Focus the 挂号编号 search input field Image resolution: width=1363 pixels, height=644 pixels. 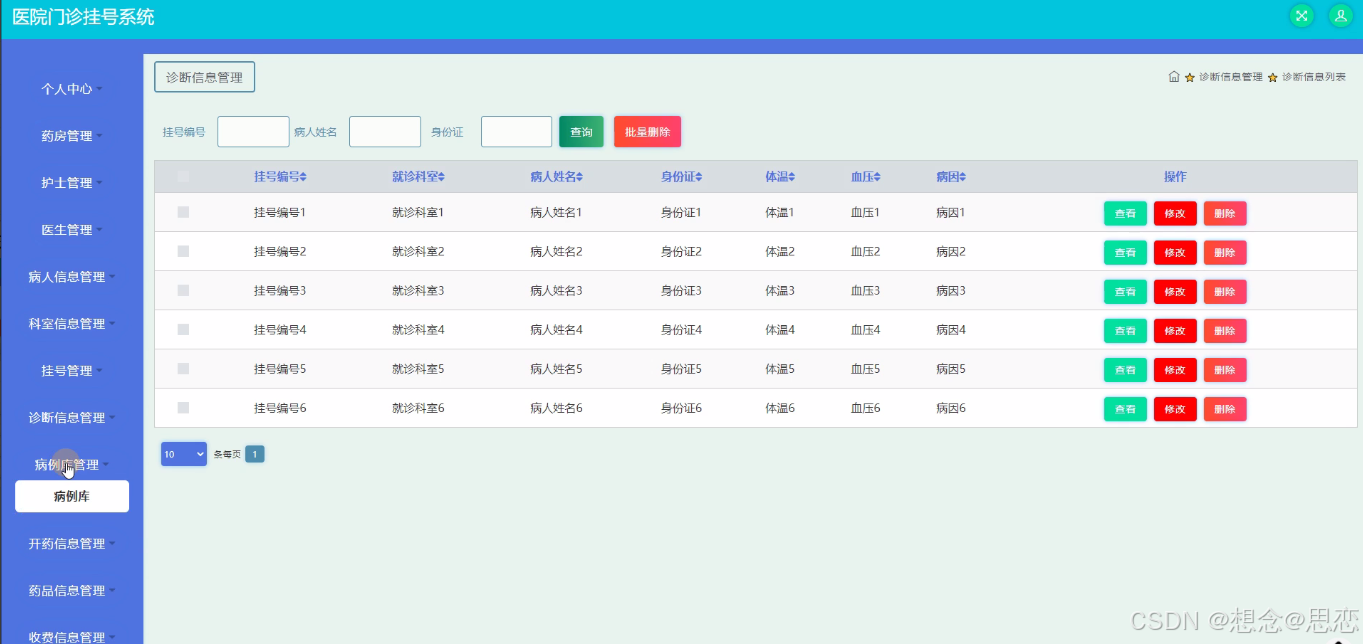pyautogui.click(x=253, y=132)
